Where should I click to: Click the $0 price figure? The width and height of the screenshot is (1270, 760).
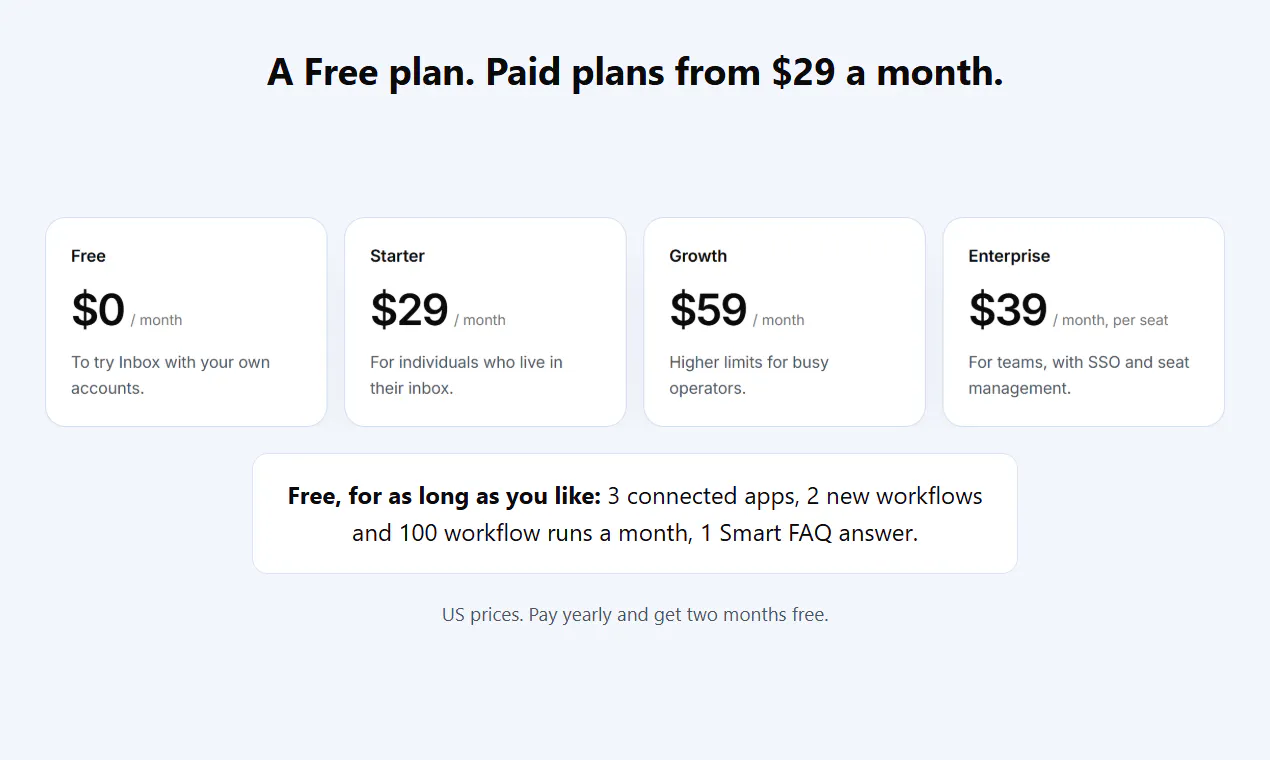coord(98,310)
